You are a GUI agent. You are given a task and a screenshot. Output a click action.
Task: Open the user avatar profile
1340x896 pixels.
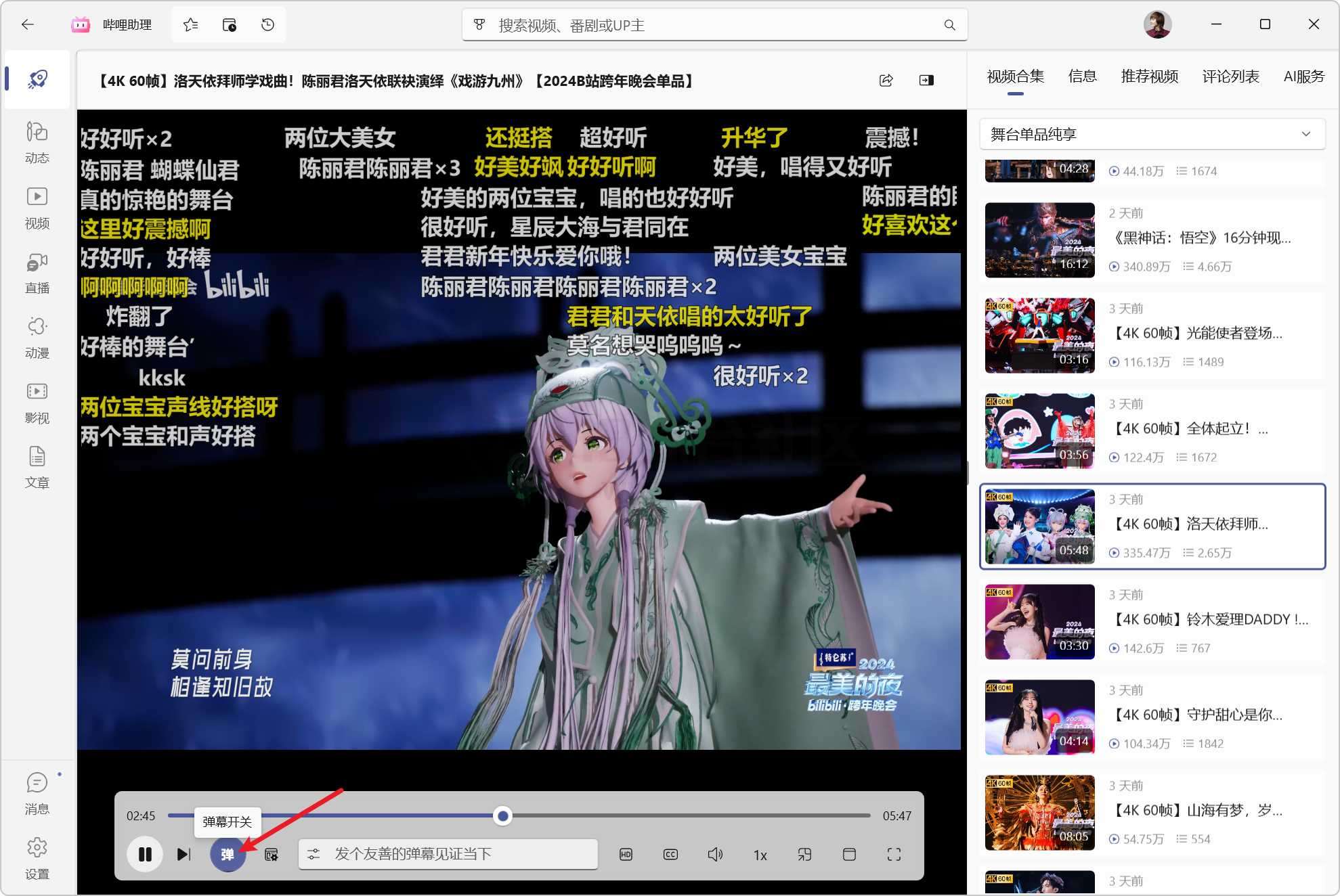[x=1157, y=25]
